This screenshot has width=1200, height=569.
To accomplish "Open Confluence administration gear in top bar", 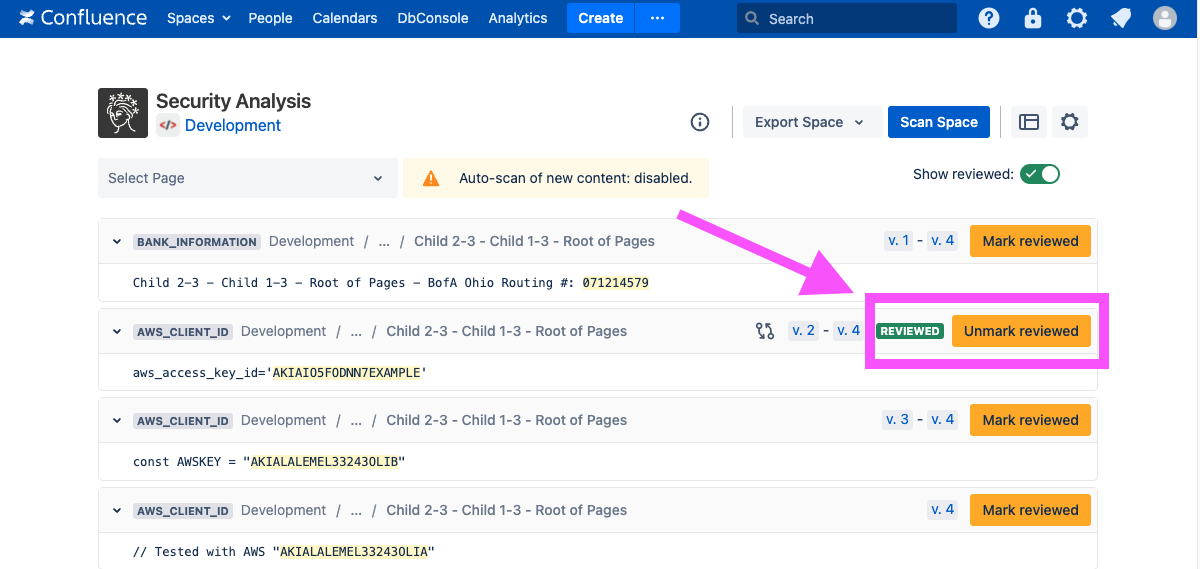I will coord(1077,18).
